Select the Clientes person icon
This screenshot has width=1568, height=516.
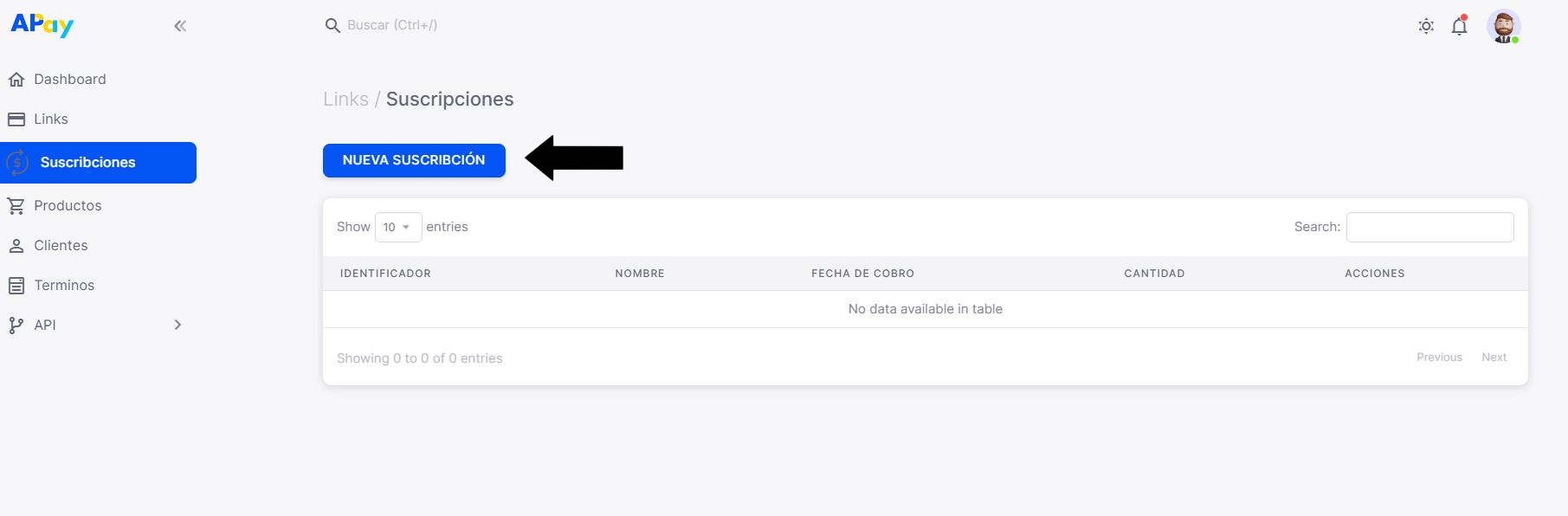tap(17, 245)
